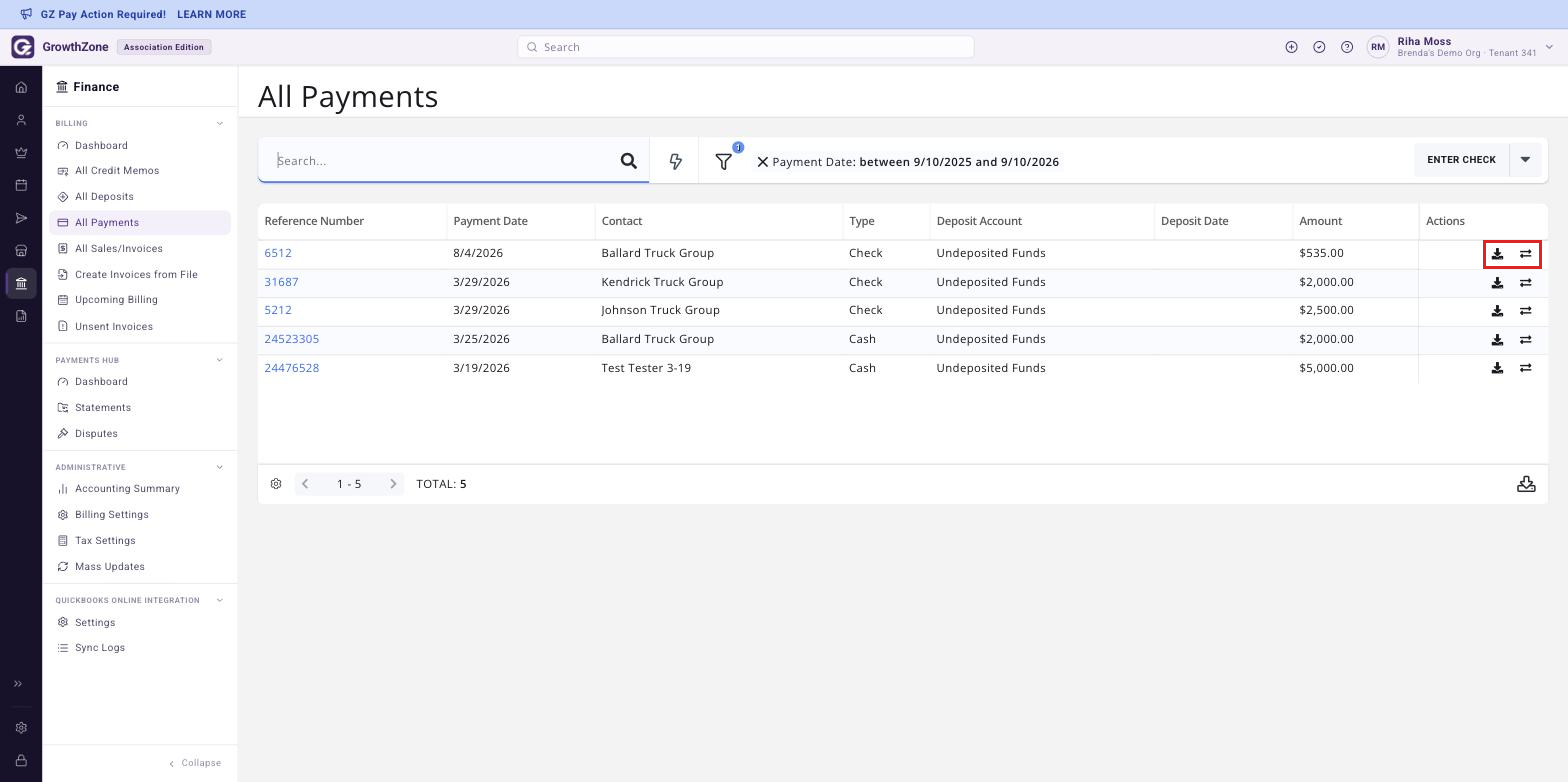Collapse QuickBooks Online Integration section
1568x782 pixels.
click(x=220, y=600)
